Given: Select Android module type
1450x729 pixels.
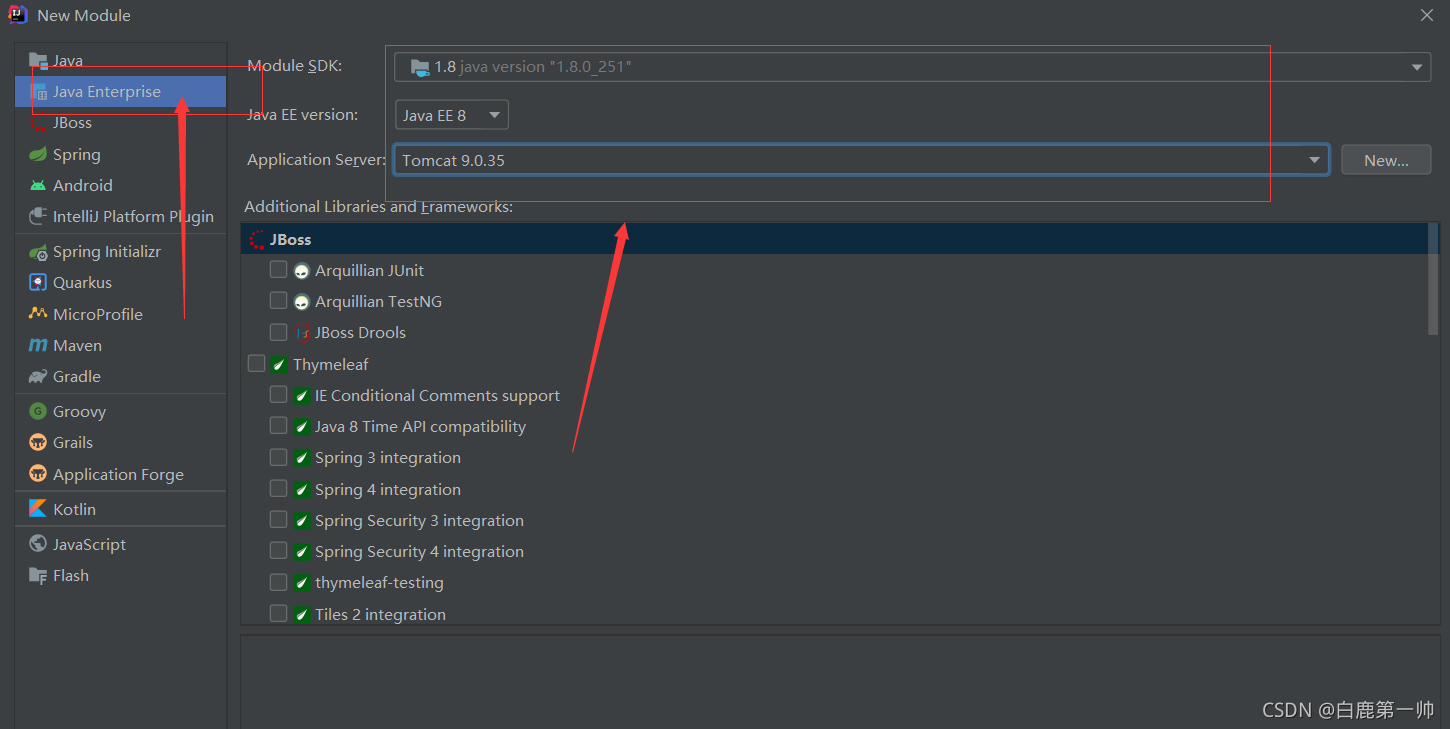Looking at the screenshot, I should pyautogui.click(x=120, y=185).
